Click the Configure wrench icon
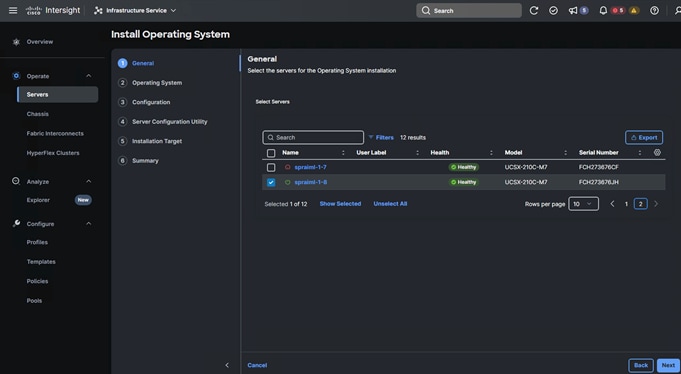 point(16,223)
